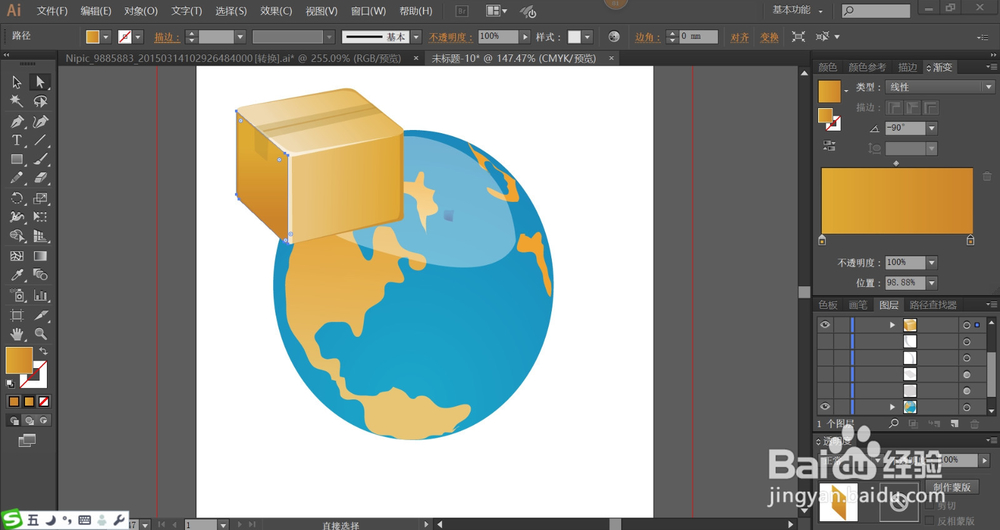Image resolution: width=1000 pixels, height=530 pixels.
Task: Select the Shape Builder tool
Action: pos(17,237)
